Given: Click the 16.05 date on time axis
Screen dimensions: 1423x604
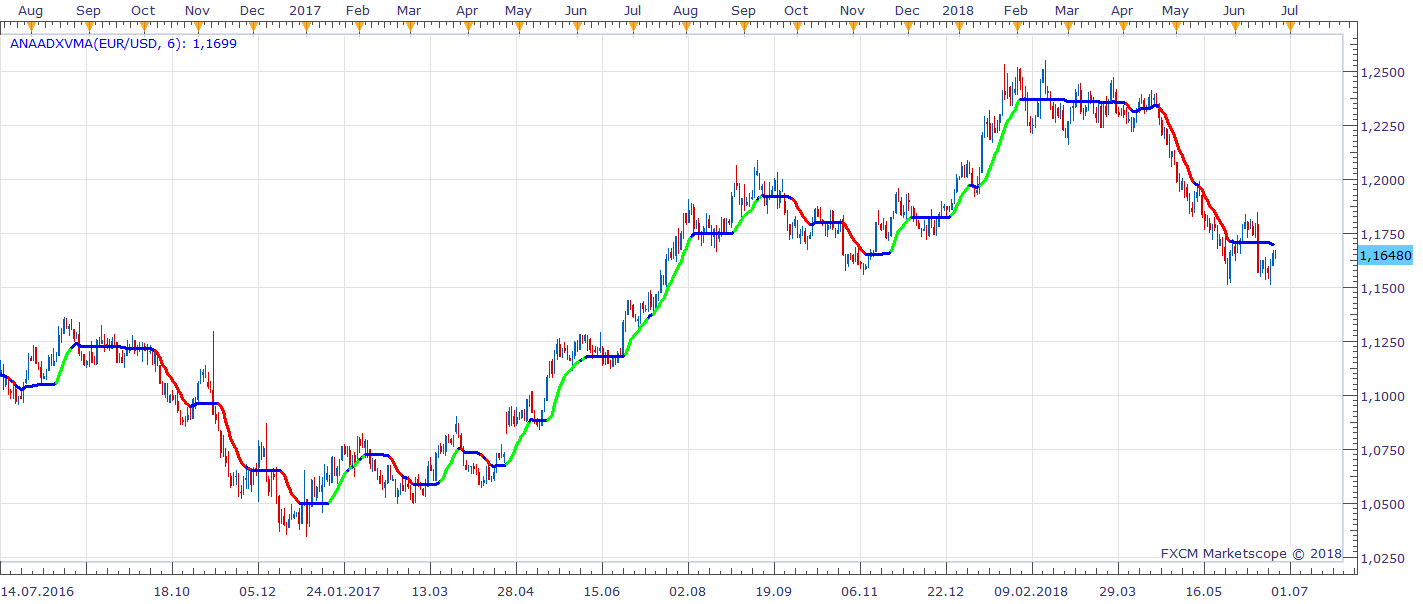Looking at the screenshot, I should [1204, 592].
